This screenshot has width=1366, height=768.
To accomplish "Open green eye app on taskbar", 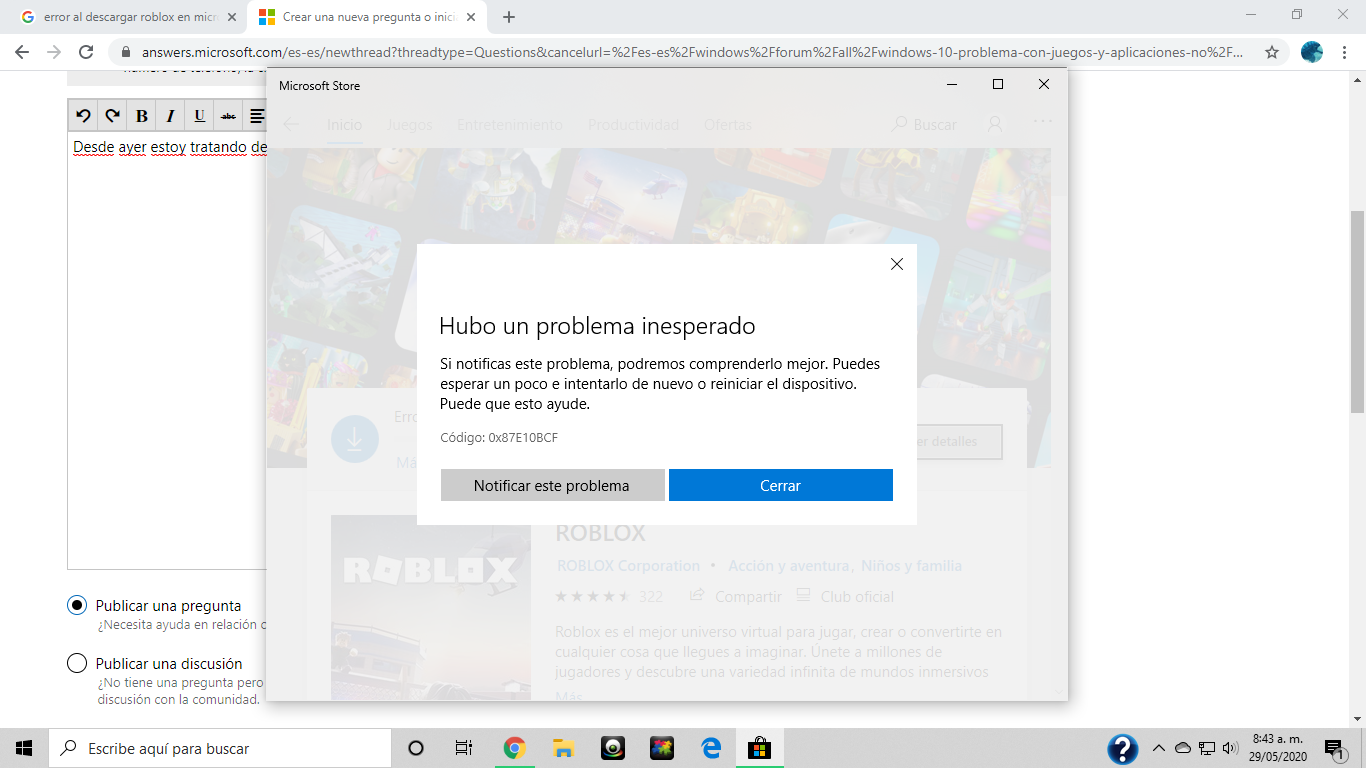I will tap(613, 748).
